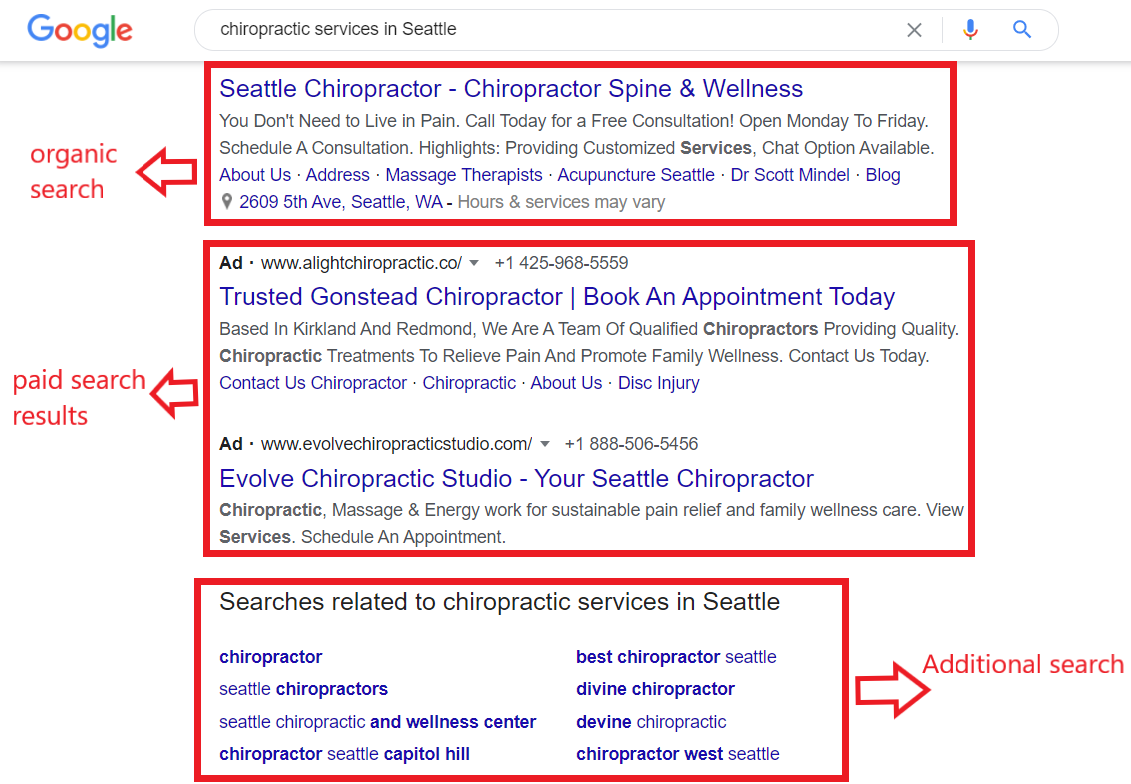Image resolution: width=1131 pixels, height=784 pixels.
Task: Start voice search with the microphone
Action: 970,30
